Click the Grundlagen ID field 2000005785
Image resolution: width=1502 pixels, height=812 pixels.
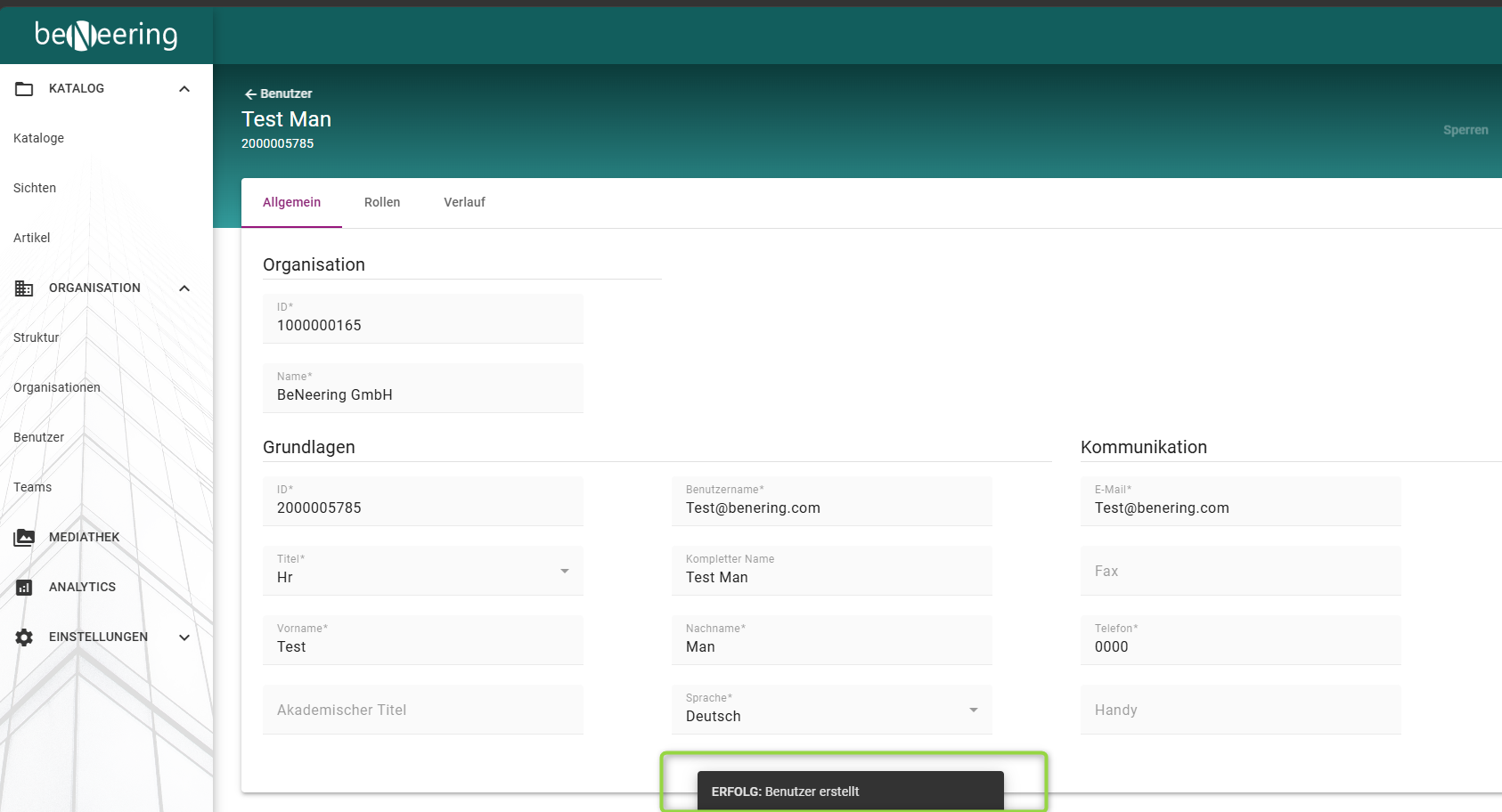coord(423,501)
